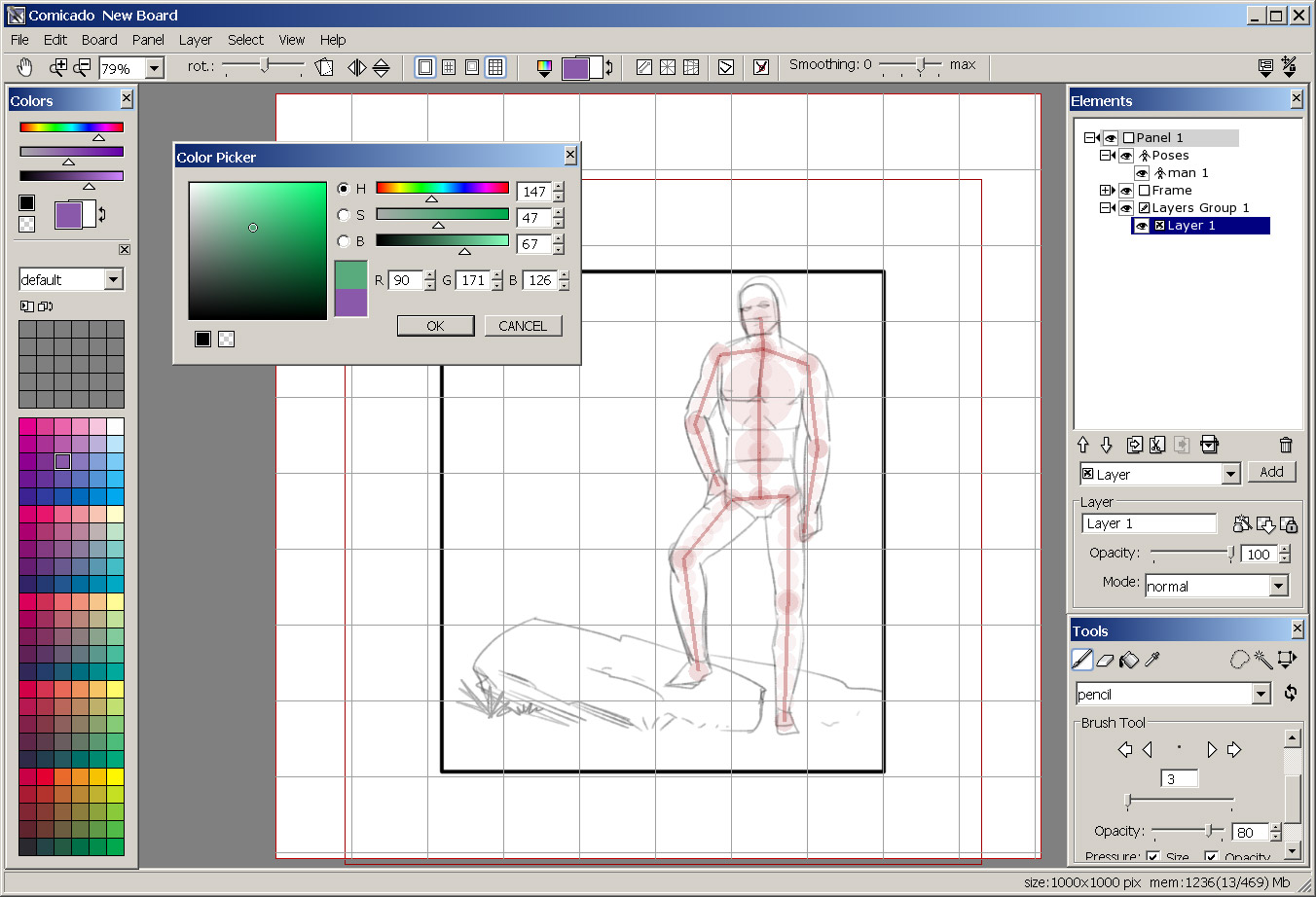The height and width of the screenshot is (897, 1316).
Task: Select the S radio button in Color Picker
Action: point(343,215)
